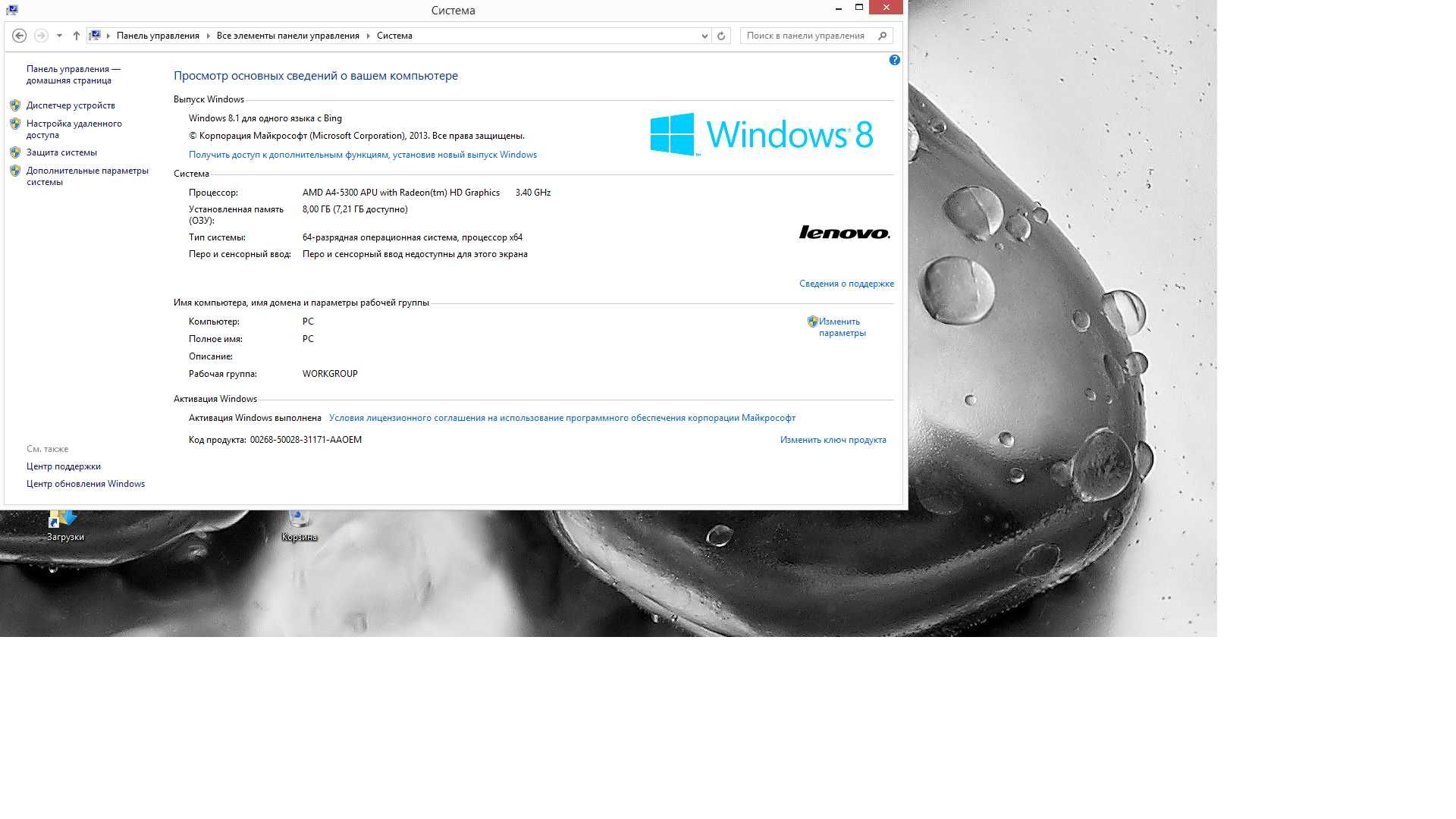Click 'Активация Windows выполнена' text

tap(255, 418)
